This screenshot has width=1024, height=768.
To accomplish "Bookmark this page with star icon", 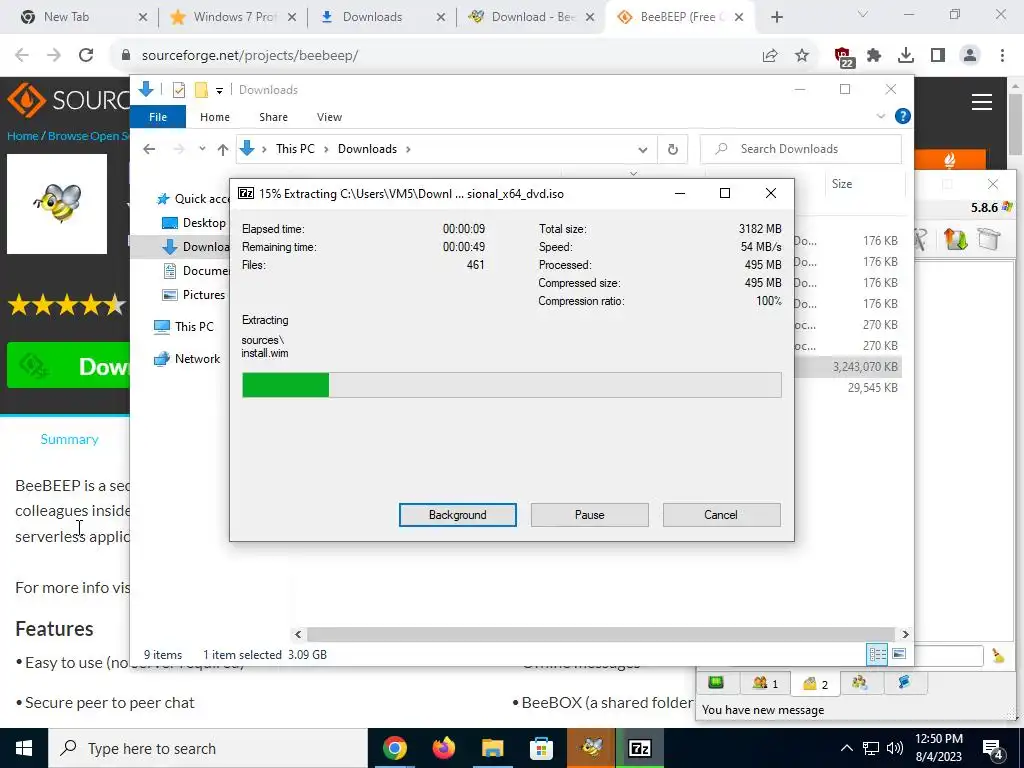I will [x=802, y=56].
